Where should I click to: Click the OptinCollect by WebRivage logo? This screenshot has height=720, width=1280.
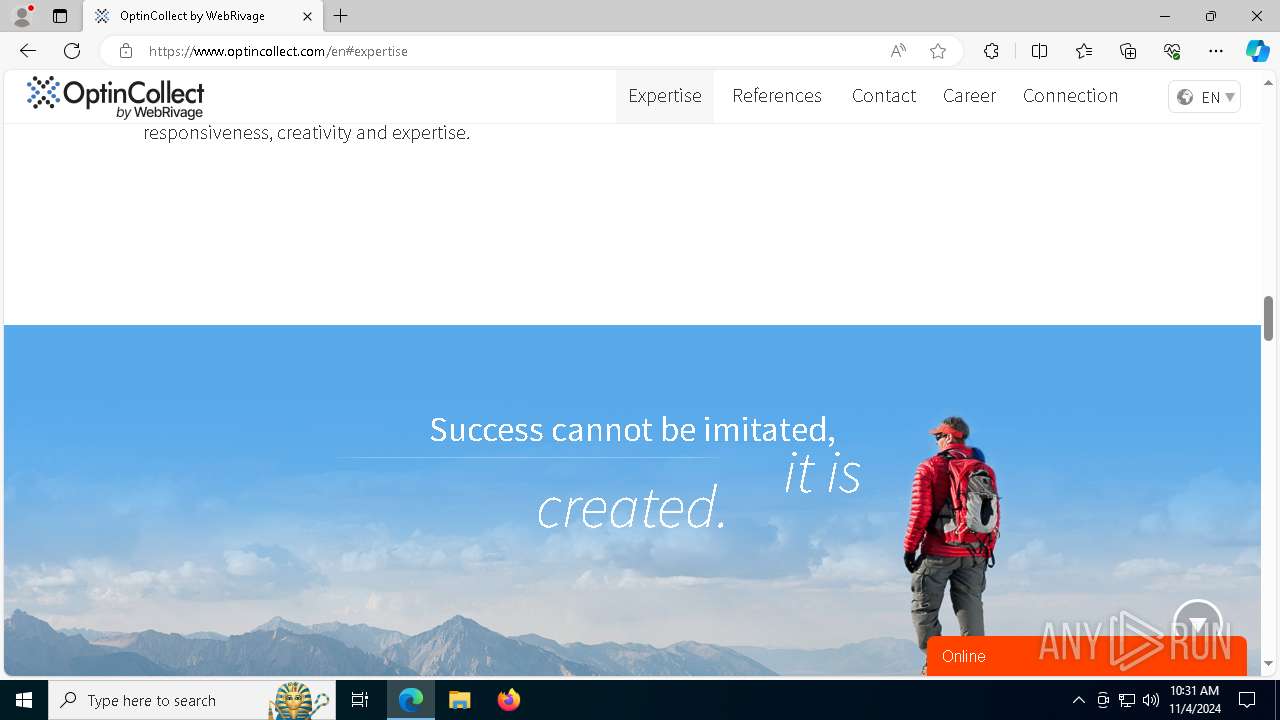pyautogui.click(x=115, y=97)
